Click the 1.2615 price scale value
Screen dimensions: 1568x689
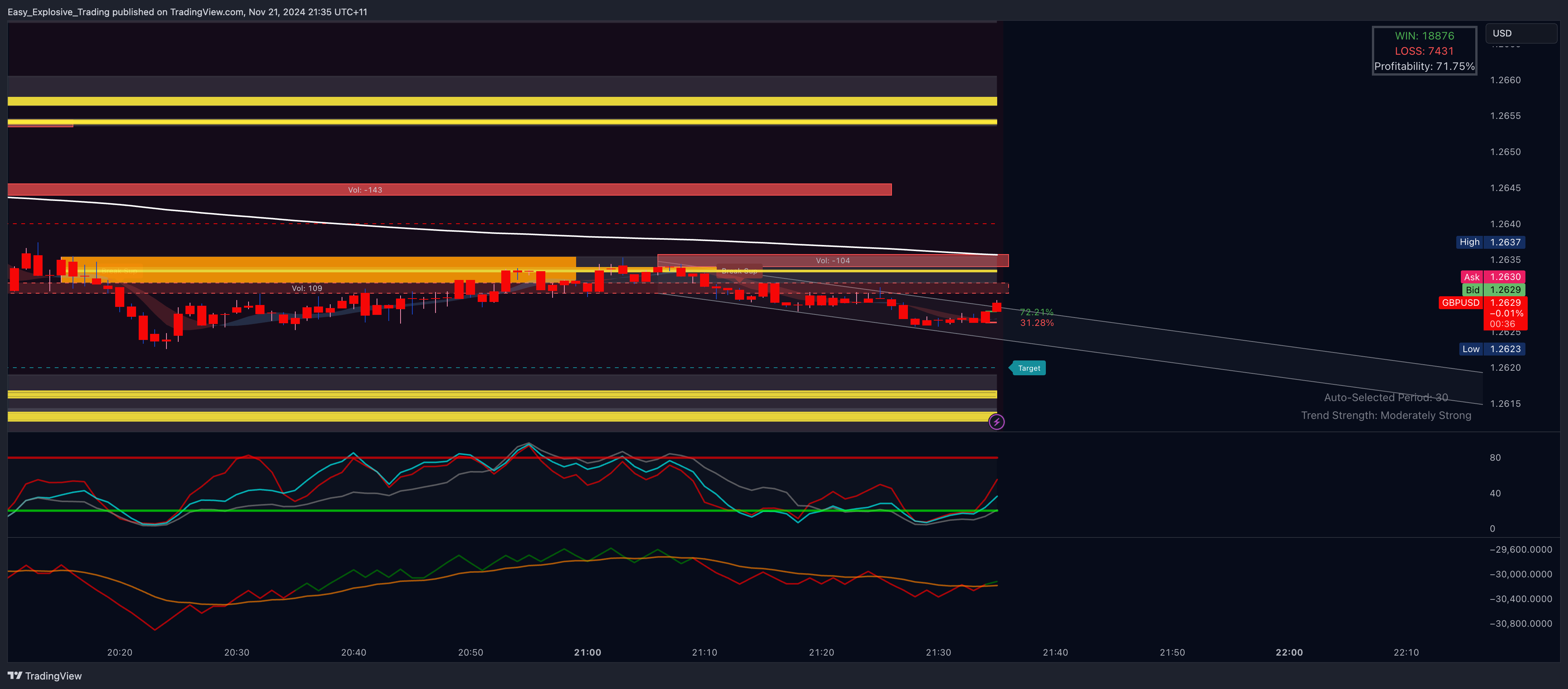click(x=1505, y=404)
